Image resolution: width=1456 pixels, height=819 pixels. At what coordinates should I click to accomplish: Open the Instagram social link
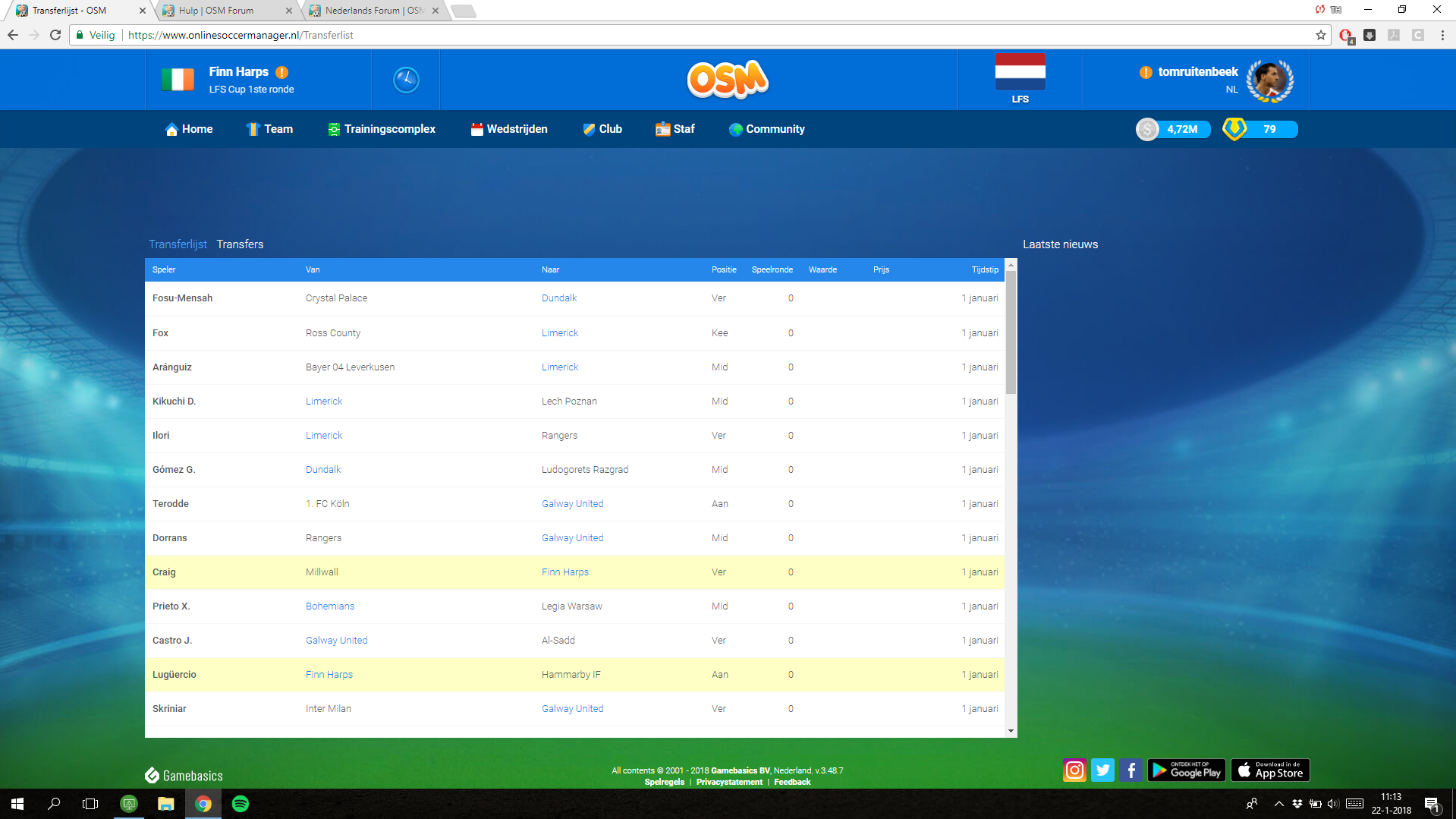[x=1074, y=770]
